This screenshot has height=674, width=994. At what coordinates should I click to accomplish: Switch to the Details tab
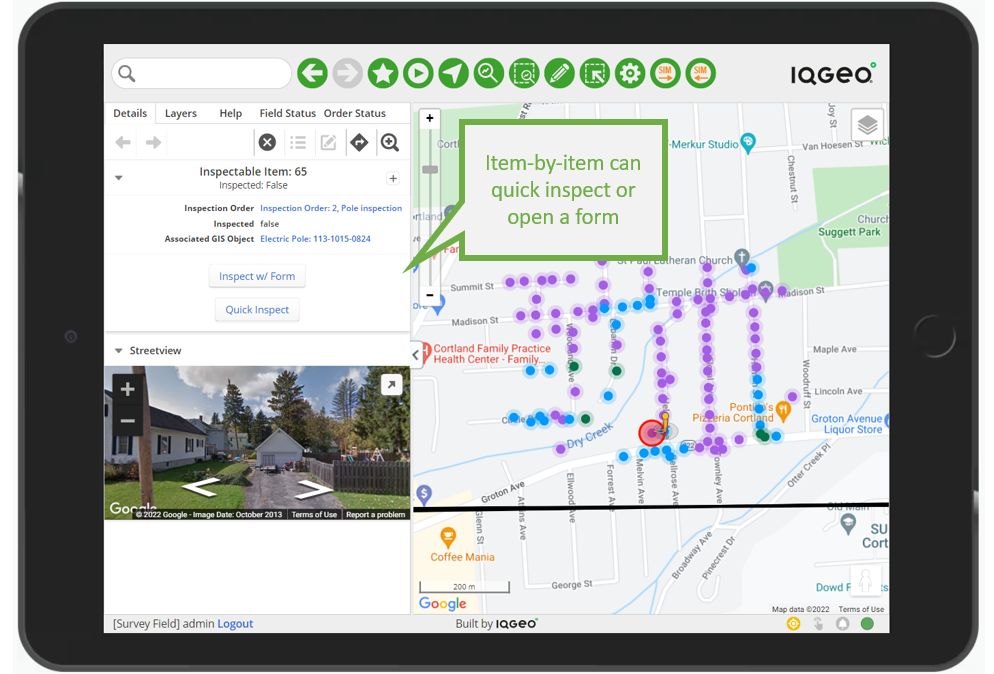[x=130, y=113]
